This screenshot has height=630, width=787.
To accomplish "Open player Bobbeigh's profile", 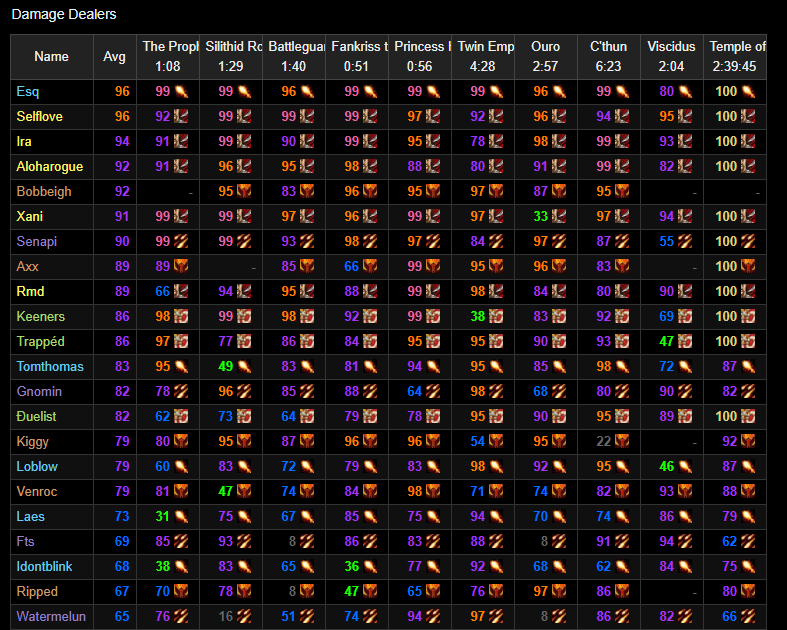I will [x=44, y=191].
